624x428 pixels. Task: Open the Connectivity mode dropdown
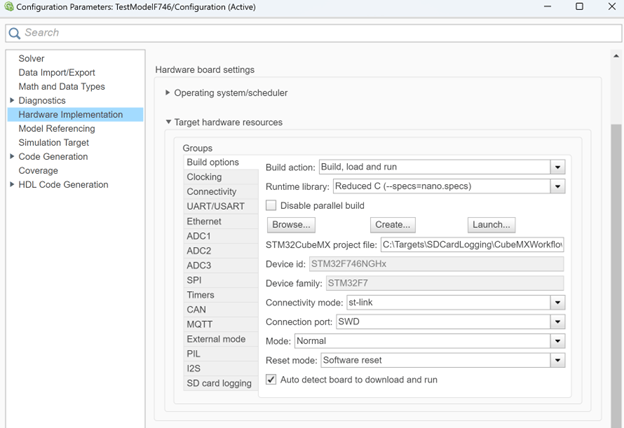pyautogui.click(x=558, y=303)
